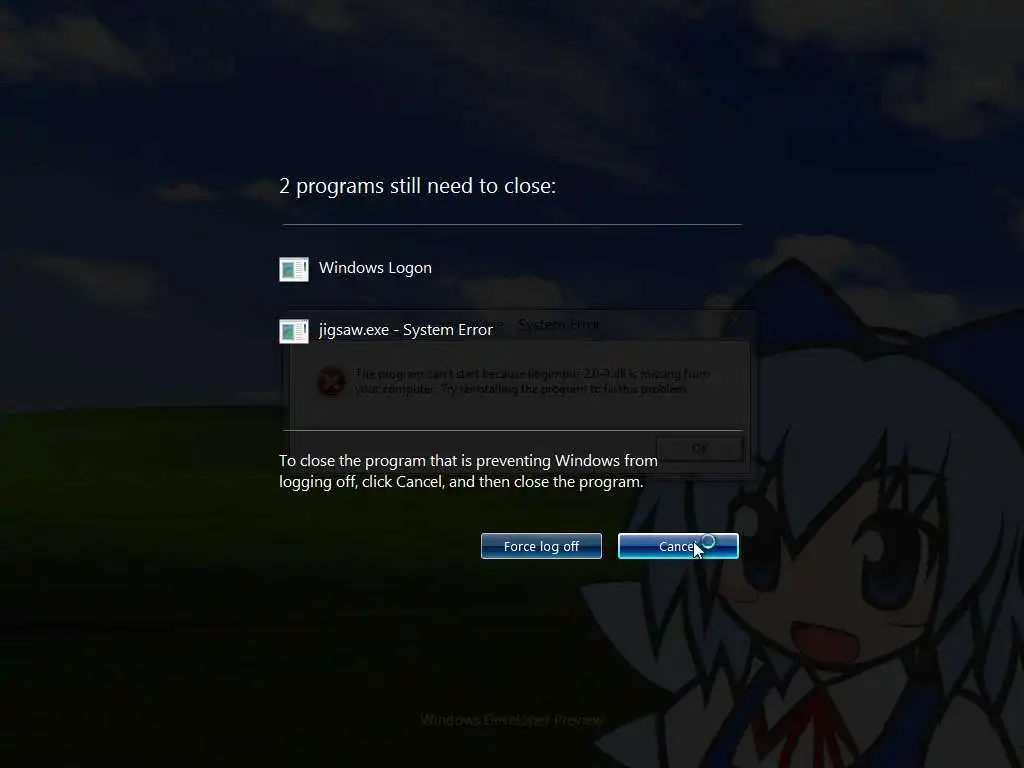Click OK in the dimmed jigsaw.exe error dialog

(699, 449)
